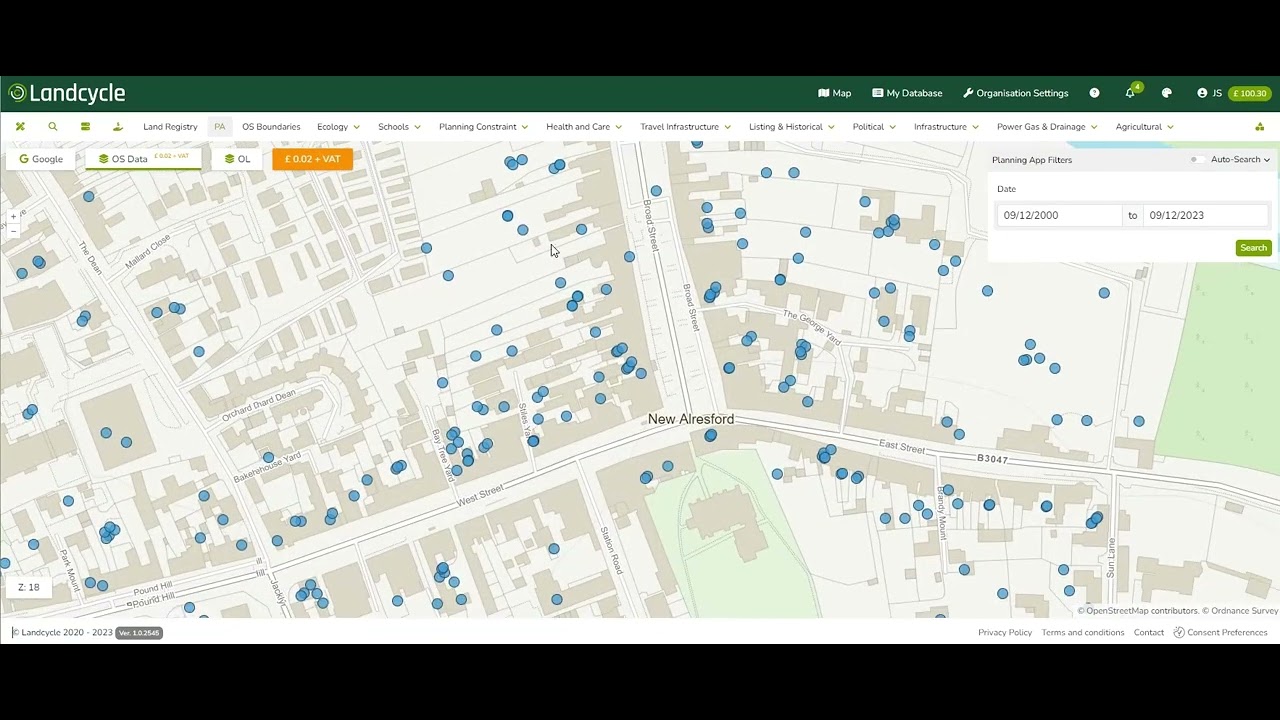Expand the Planning Constraint dropdown
This screenshot has width=1280, height=720.
pos(483,127)
